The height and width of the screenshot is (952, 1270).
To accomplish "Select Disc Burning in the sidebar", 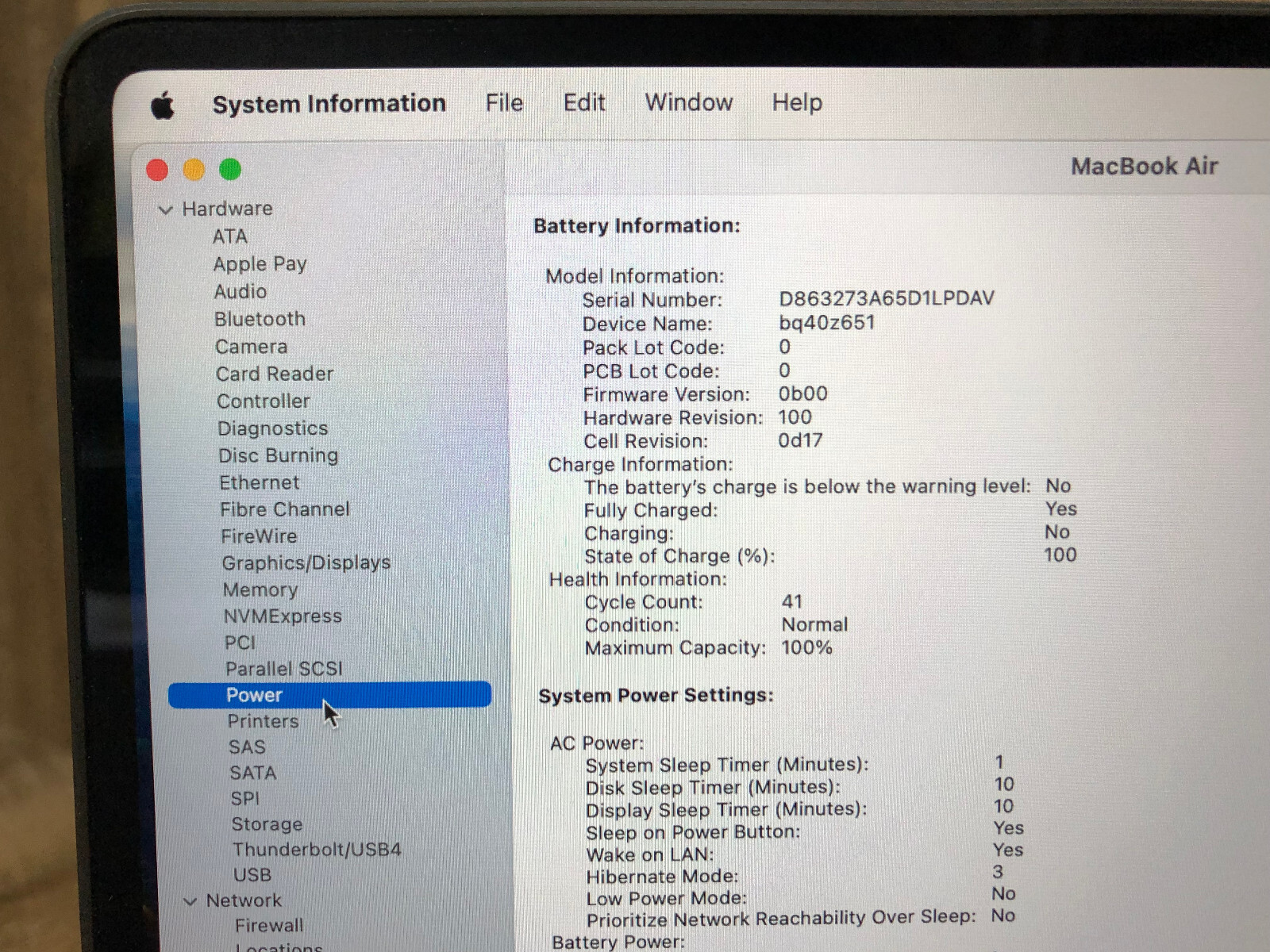I will point(279,455).
